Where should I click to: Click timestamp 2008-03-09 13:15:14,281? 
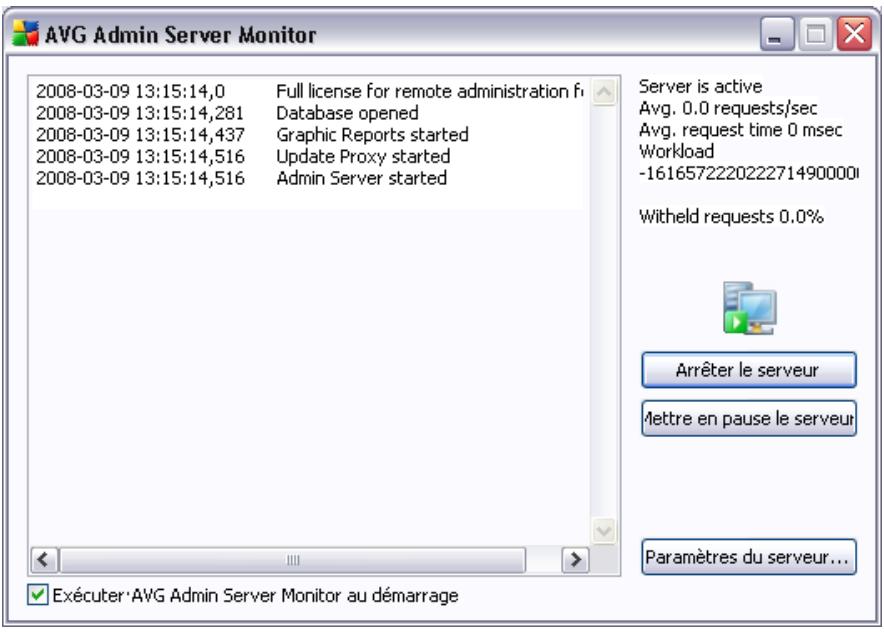pyautogui.click(x=140, y=113)
